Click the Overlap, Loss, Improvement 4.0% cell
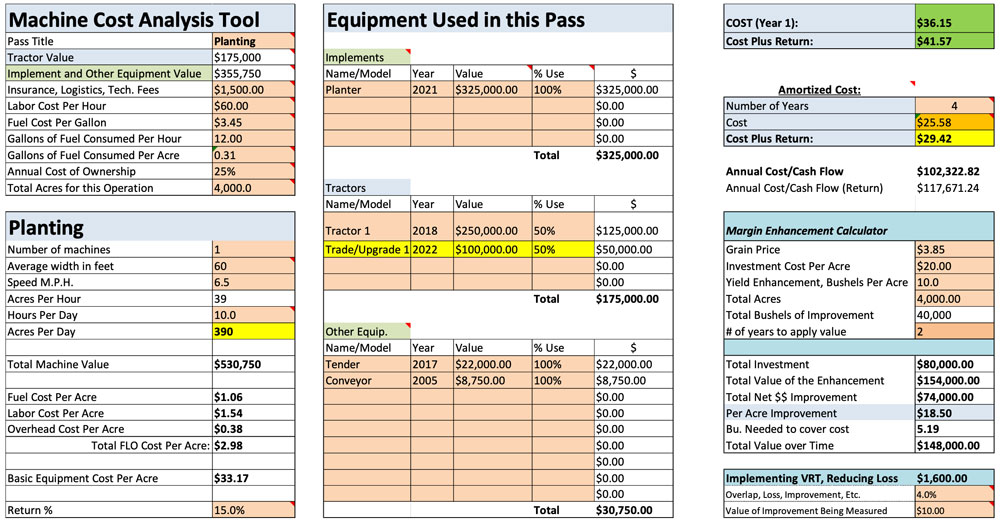Image resolution: width=1000 pixels, height=523 pixels. point(955,494)
